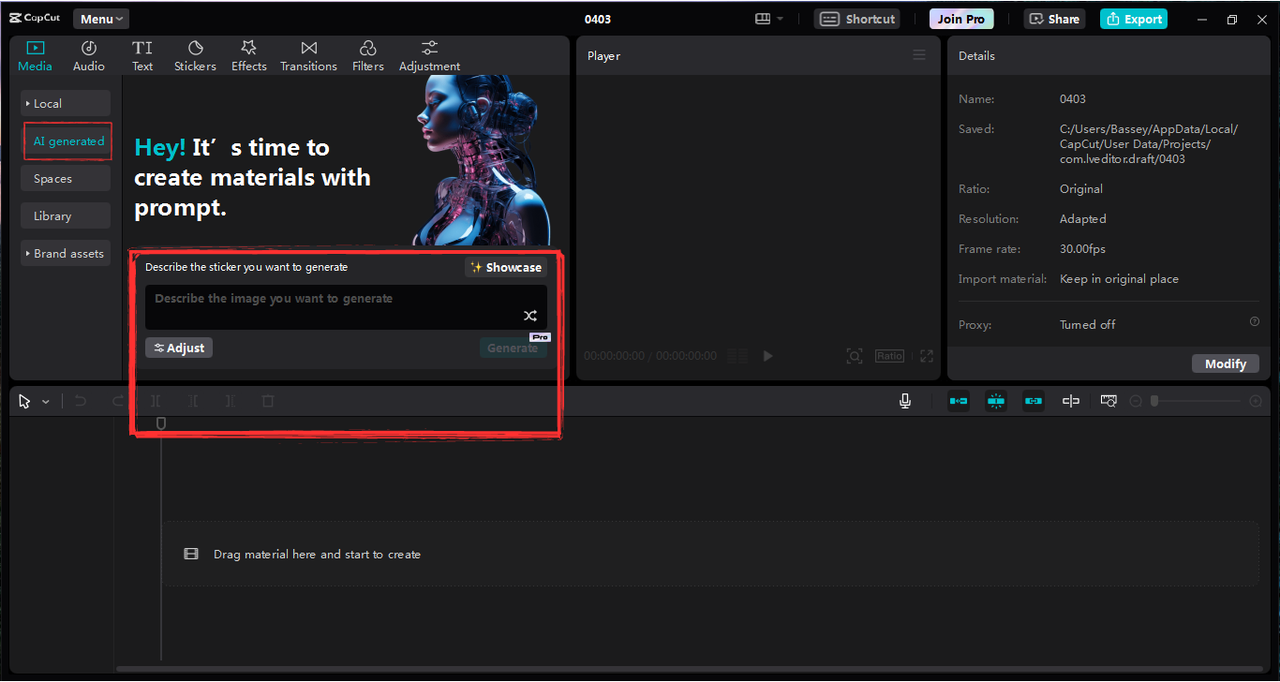The height and width of the screenshot is (682, 1280).
Task: Click the sticker description input field
Action: pyautogui.click(x=345, y=306)
